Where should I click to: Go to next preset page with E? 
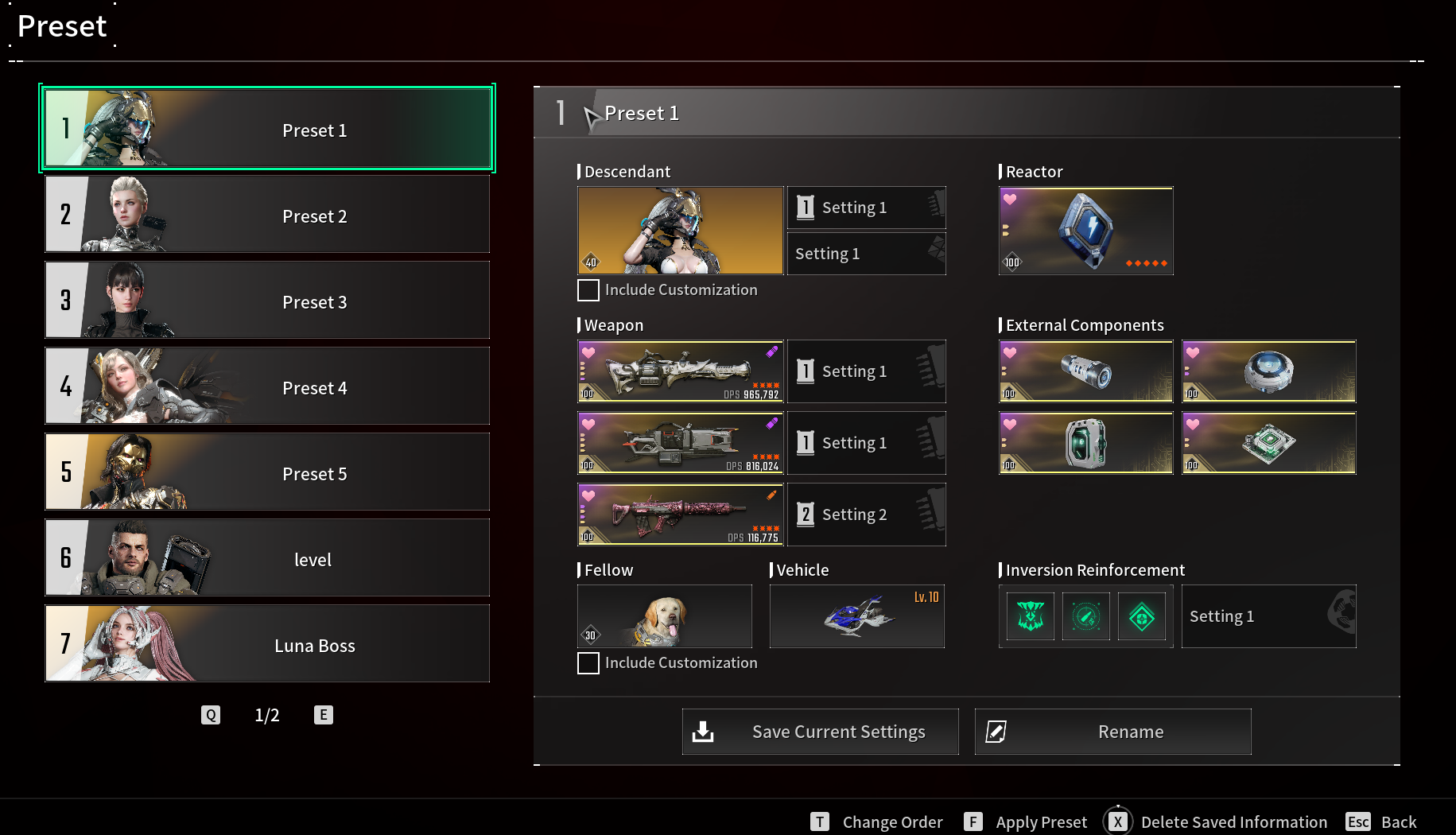point(323,715)
